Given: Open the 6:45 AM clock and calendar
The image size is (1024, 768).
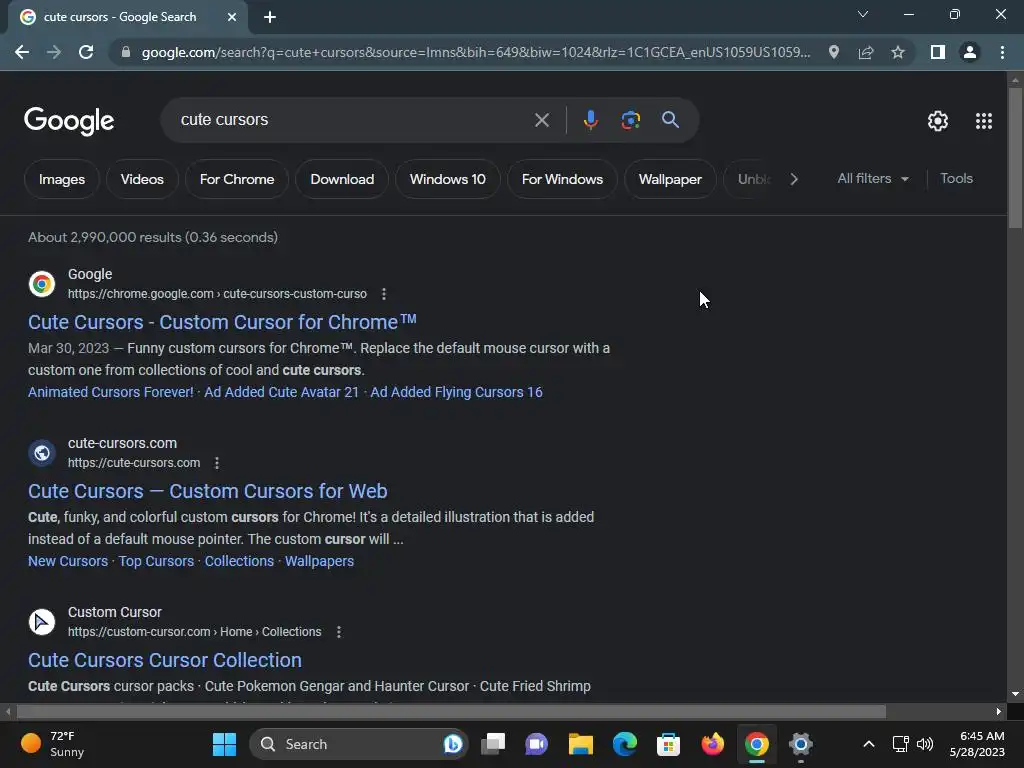Looking at the screenshot, I should click(977, 744).
